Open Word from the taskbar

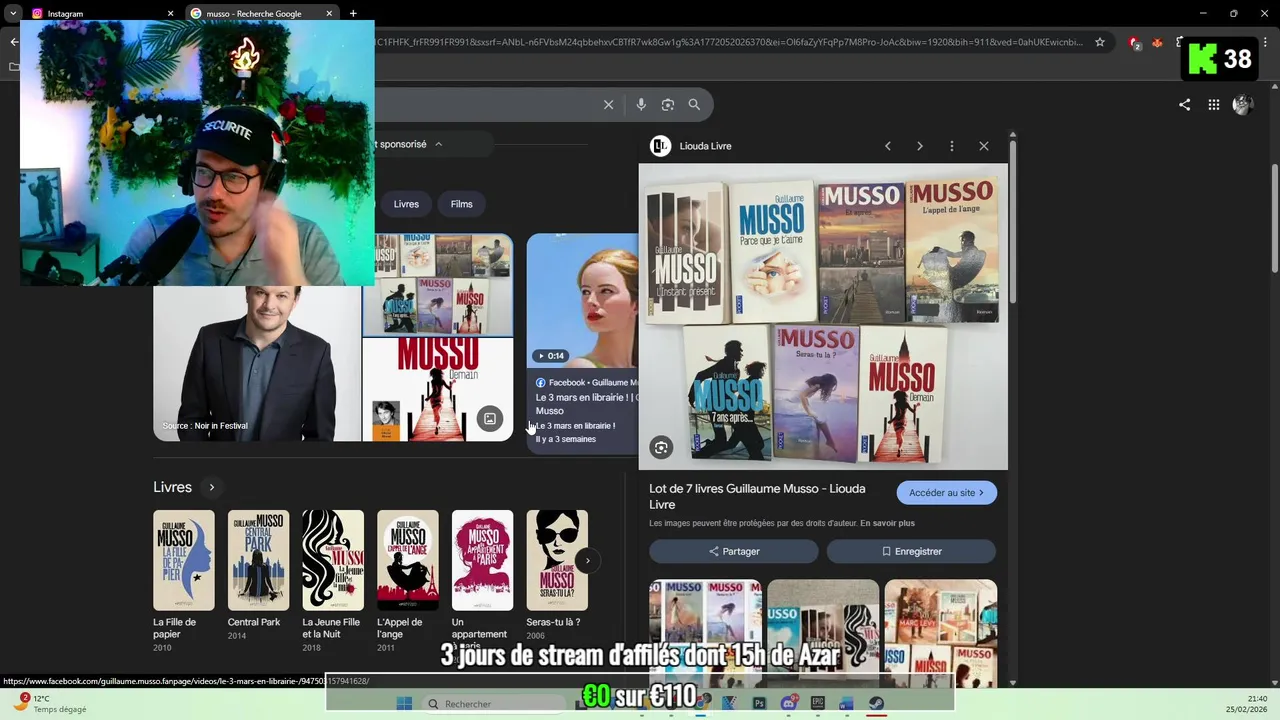pos(846,704)
